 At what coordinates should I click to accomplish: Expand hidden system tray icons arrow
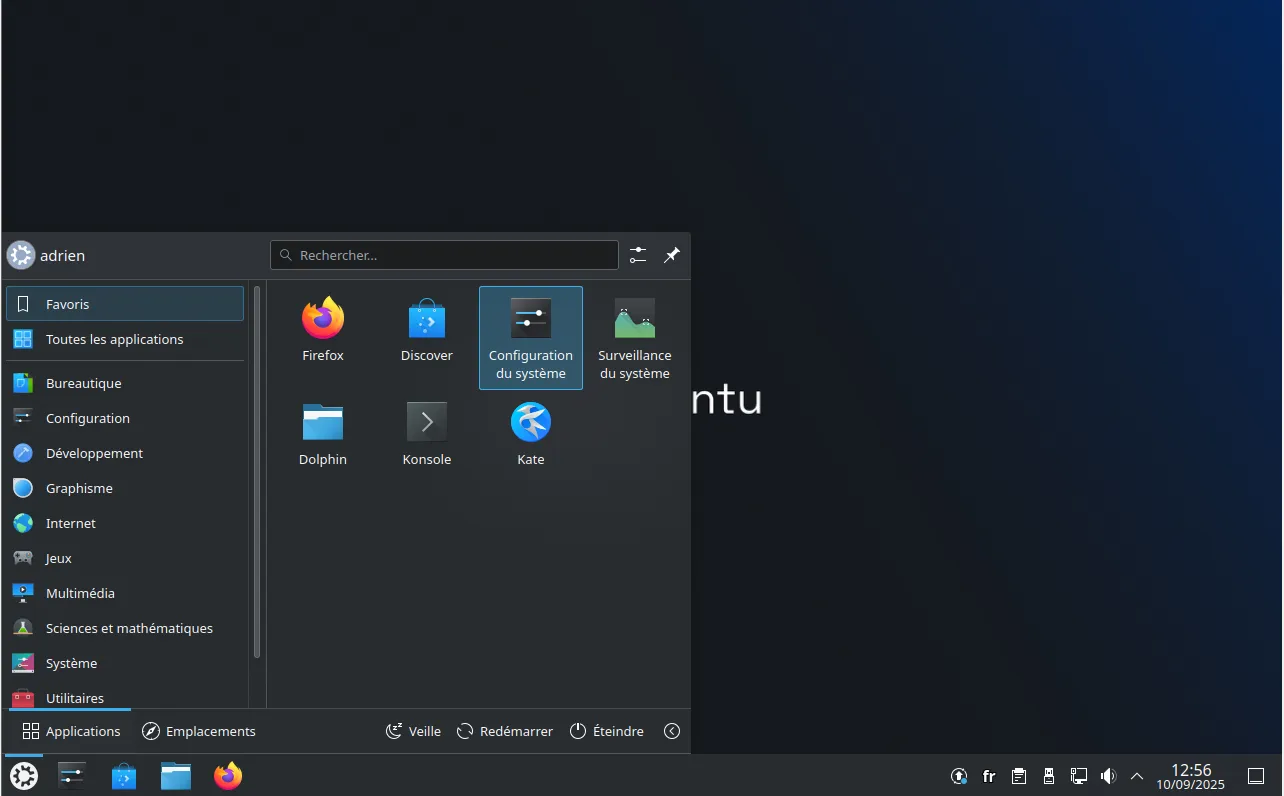[1137, 776]
